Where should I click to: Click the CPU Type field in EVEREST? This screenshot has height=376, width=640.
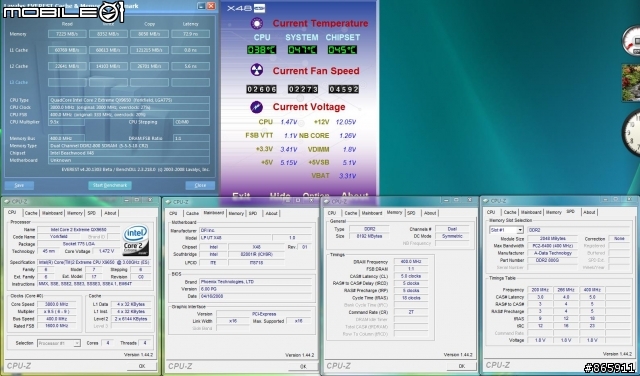pyautogui.click(x=129, y=100)
